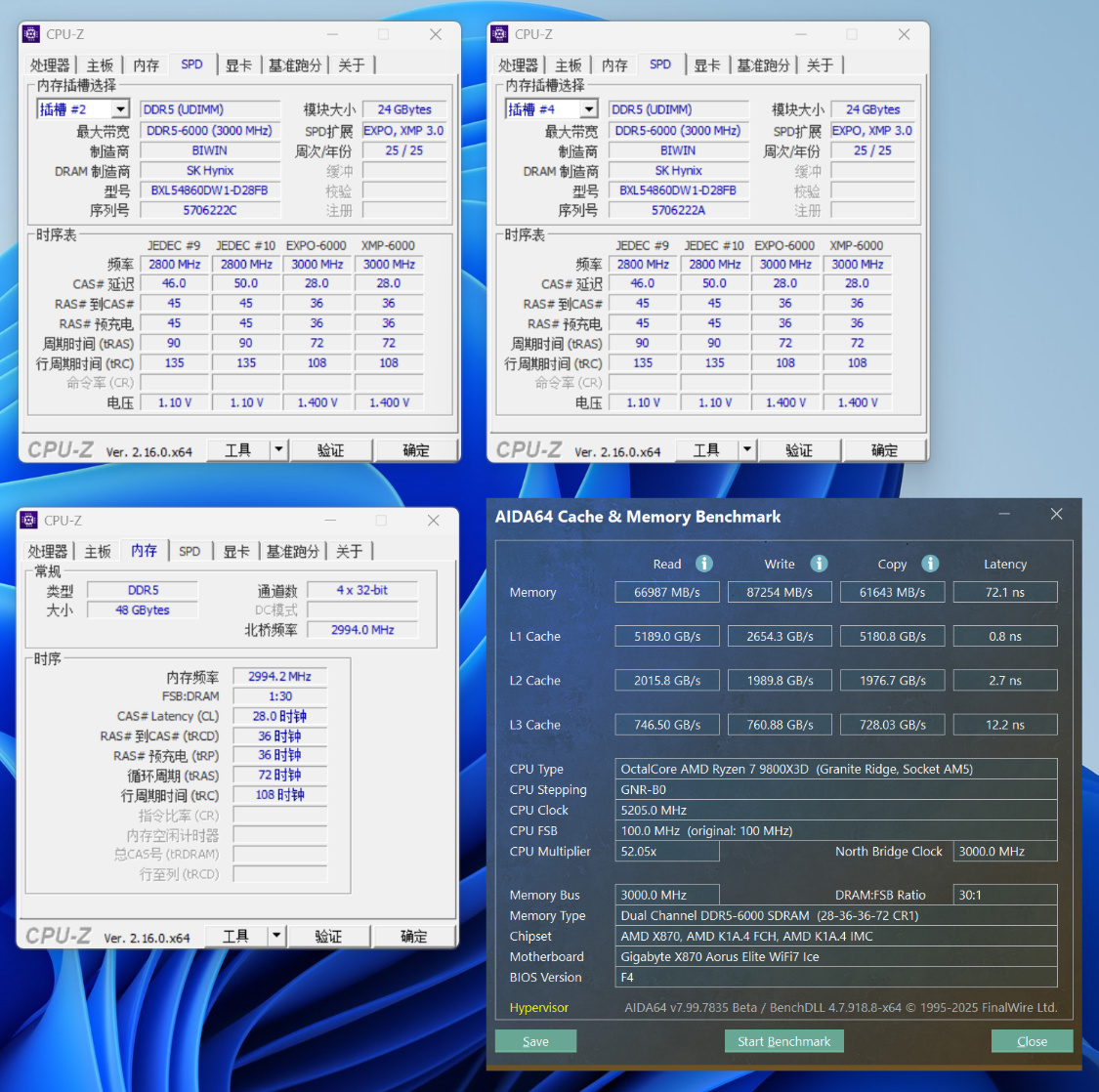Open 关于 tab in slot #4 window
The image size is (1099, 1092).
pos(820,65)
